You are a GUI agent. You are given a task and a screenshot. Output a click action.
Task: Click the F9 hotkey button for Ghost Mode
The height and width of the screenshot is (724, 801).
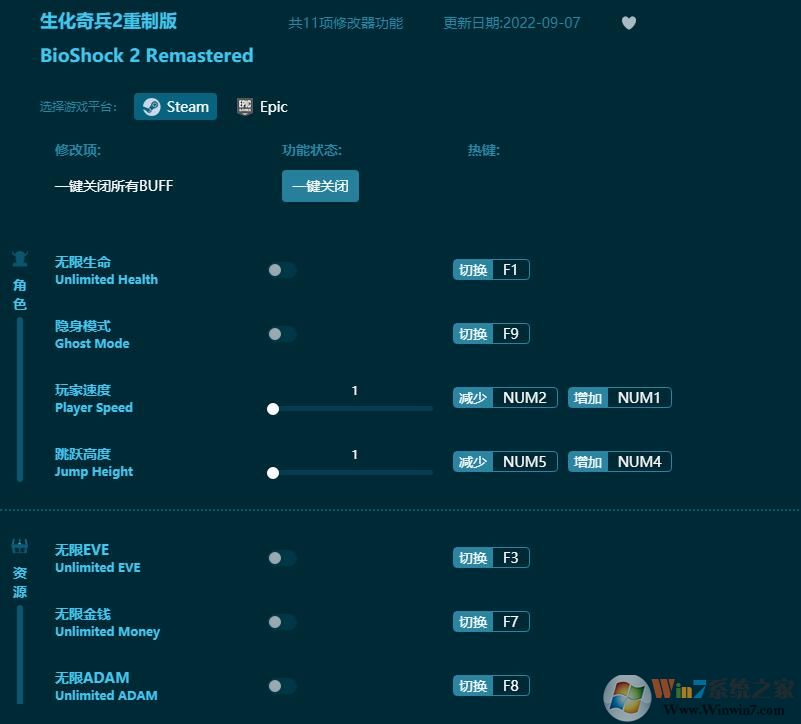click(490, 333)
